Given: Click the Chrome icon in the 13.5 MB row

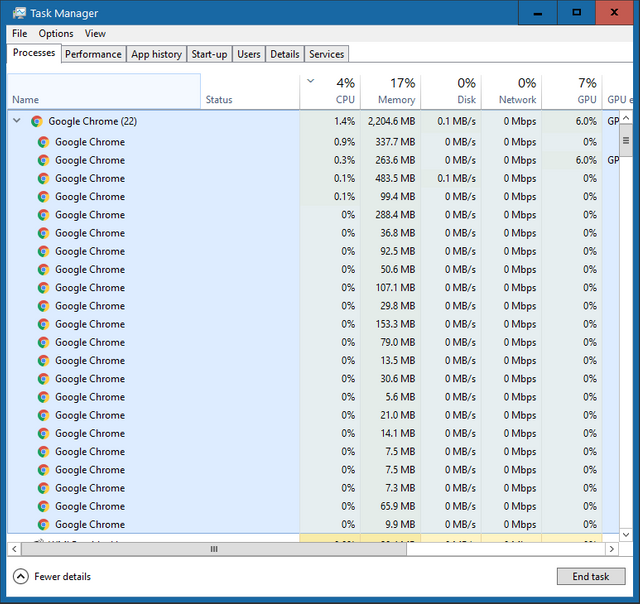Looking at the screenshot, I should (43, 361).
